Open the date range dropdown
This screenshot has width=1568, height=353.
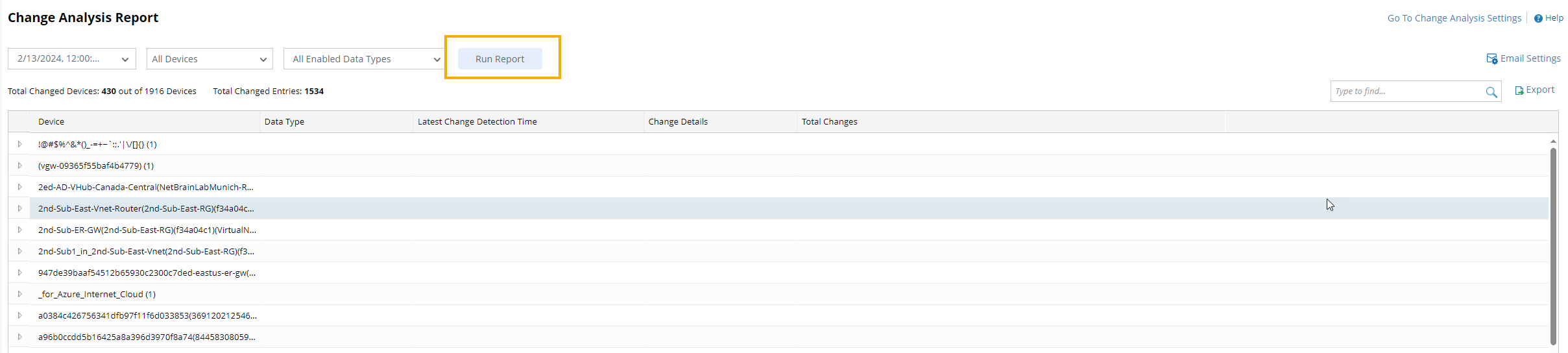click(72, 59)
